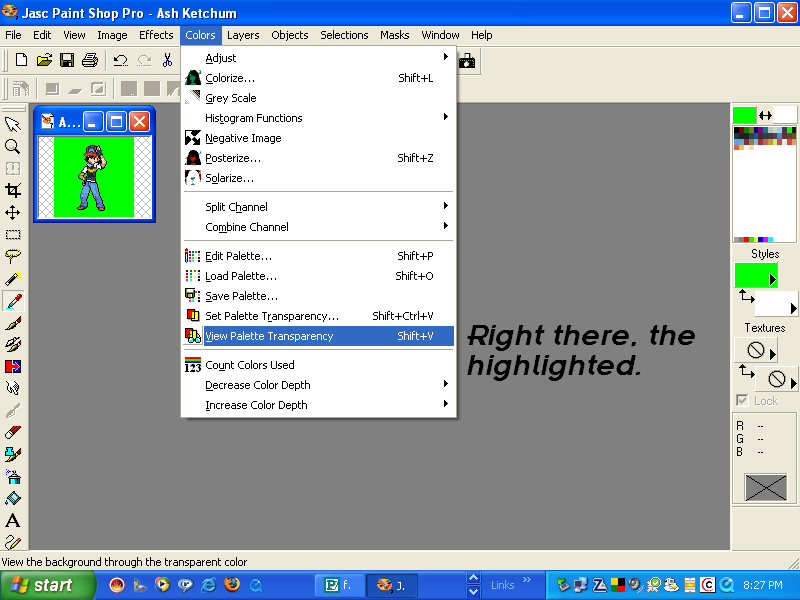Select the Eraser tool

tap(13, 433)
